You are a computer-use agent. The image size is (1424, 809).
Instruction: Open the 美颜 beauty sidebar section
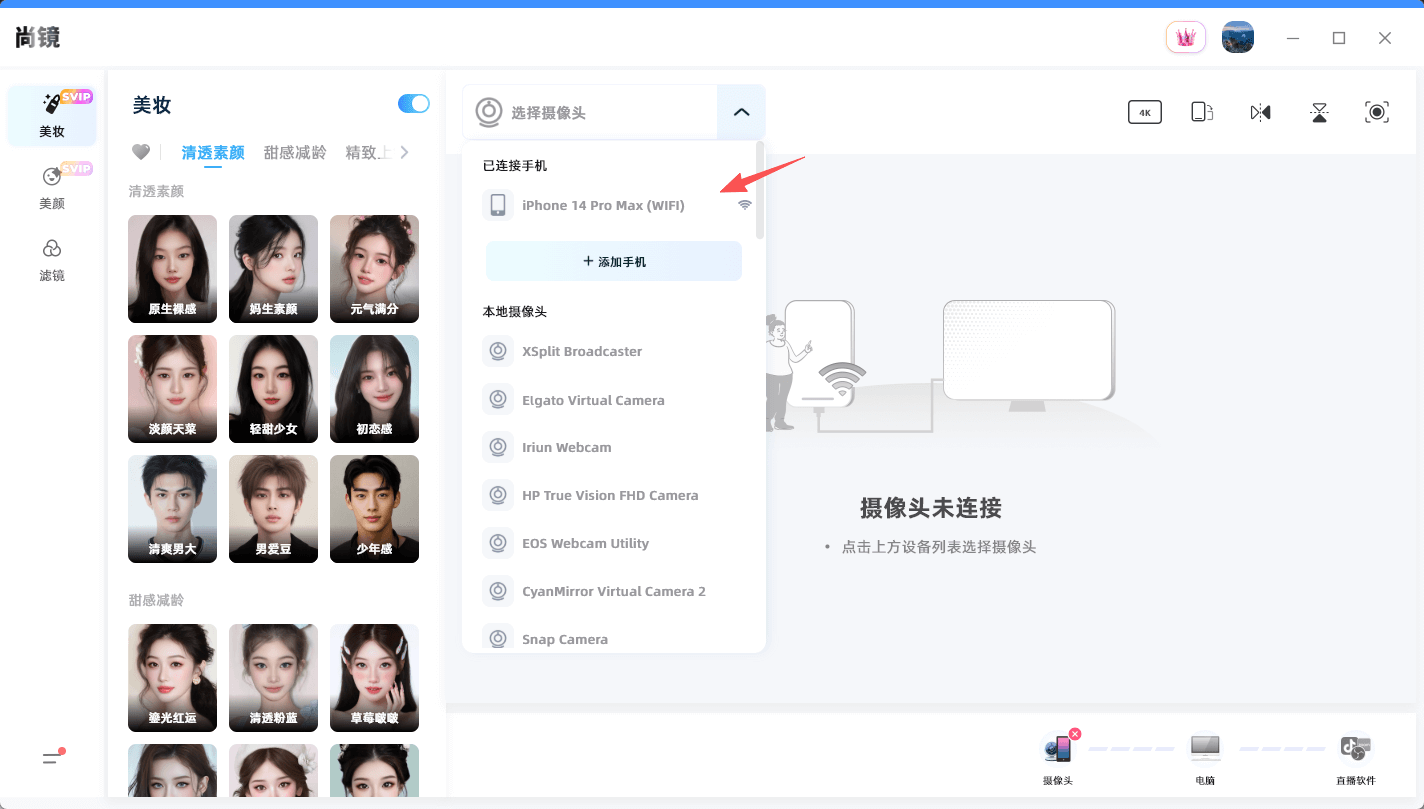[52, 187]
